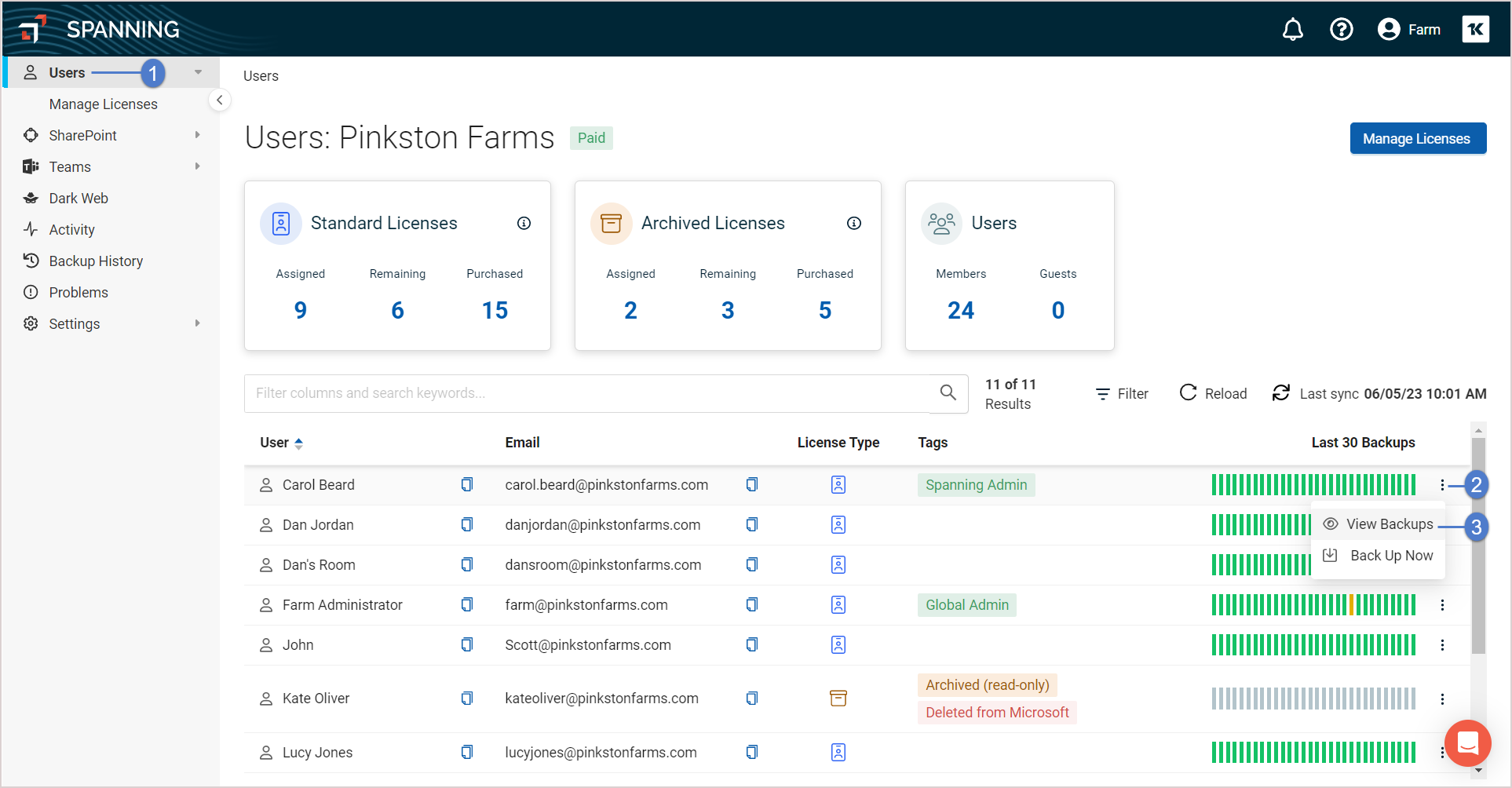Image resolution: width=1512 pixels, height=788 pixels.
Task: Copy Dan Jordan's name
Action: 467,524
